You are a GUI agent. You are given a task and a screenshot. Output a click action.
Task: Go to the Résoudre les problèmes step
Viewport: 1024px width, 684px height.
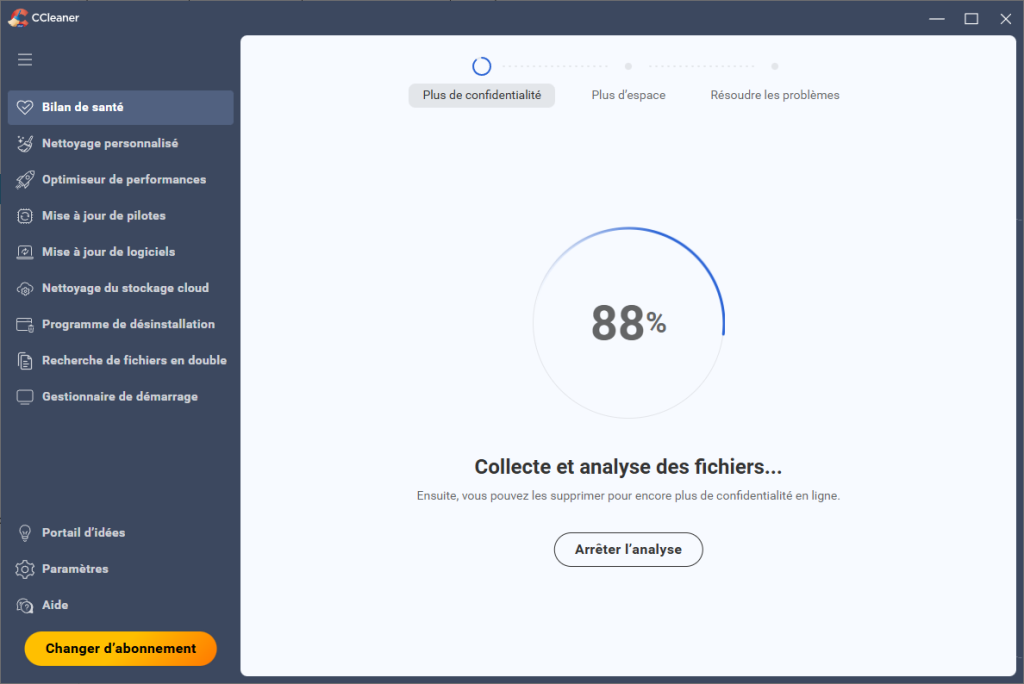(774, 95)
